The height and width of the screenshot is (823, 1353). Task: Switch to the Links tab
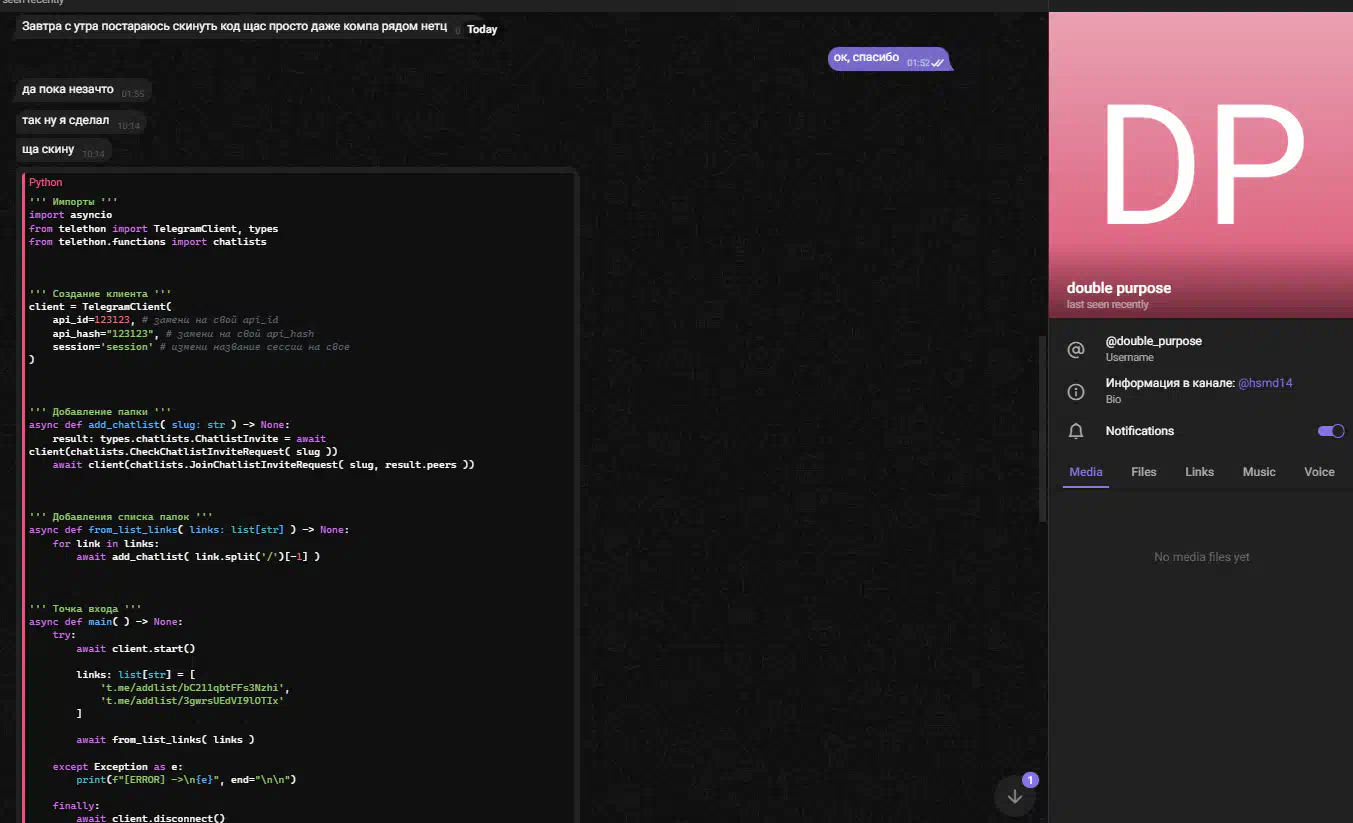pyautogui.click(x=1200, y=472)
